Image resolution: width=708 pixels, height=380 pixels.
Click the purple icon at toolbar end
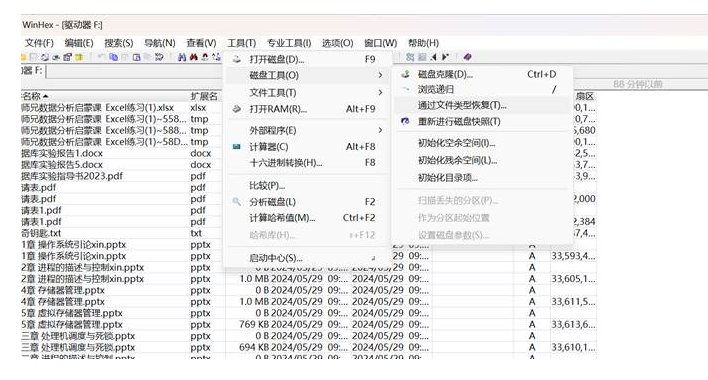click(x=467, y=57)
